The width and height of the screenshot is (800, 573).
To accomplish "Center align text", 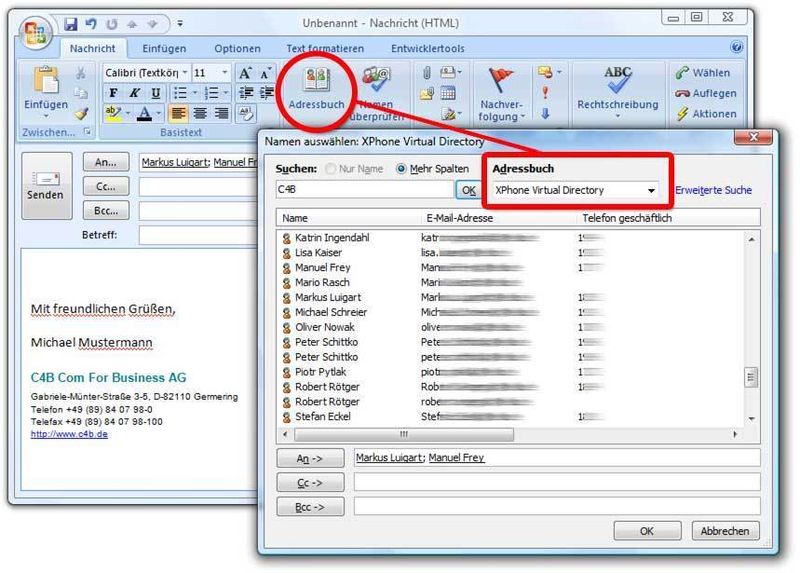I will pos(200,113).
